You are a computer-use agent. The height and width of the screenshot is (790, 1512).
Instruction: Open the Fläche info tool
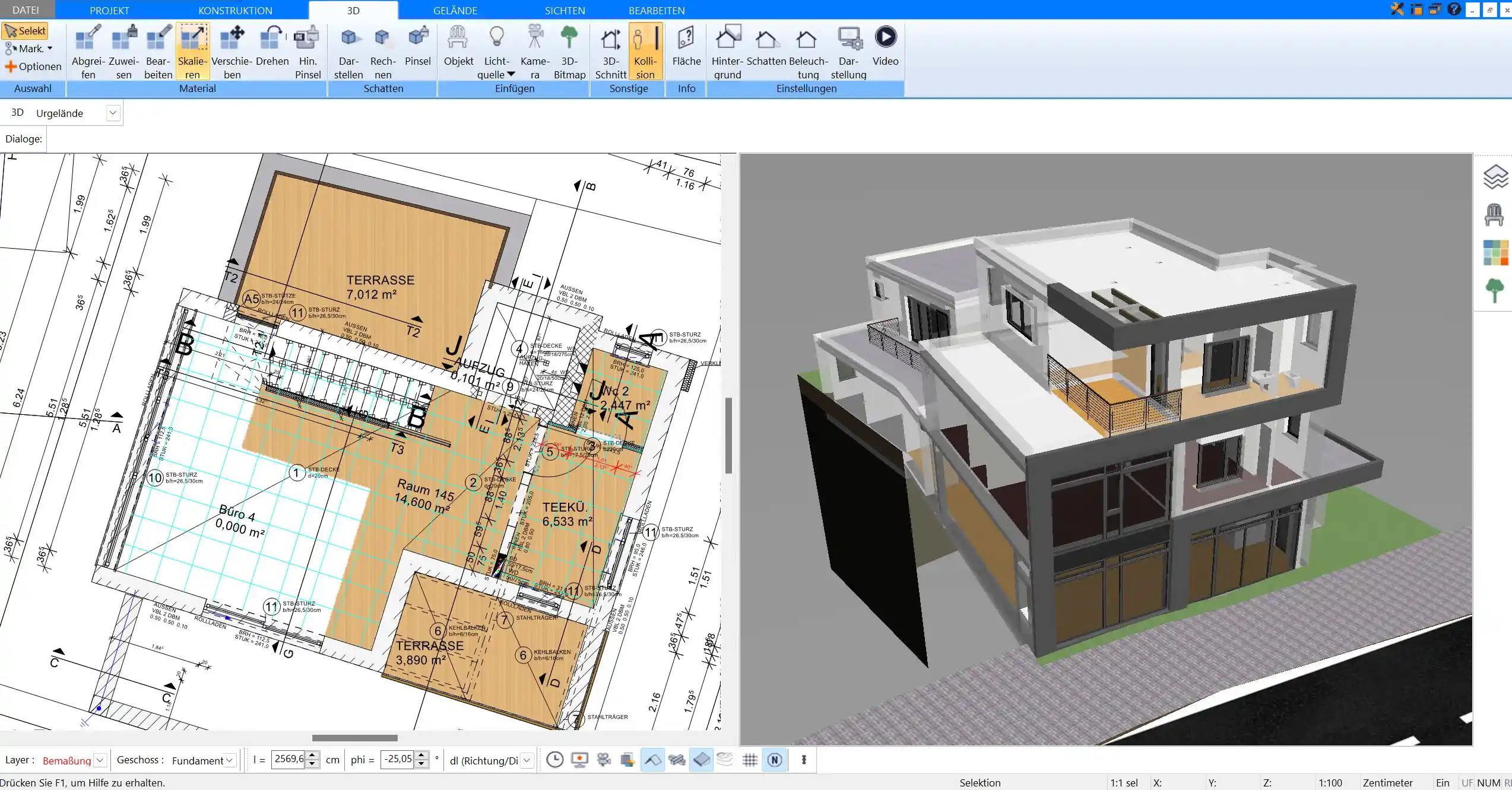coord(686,46)
